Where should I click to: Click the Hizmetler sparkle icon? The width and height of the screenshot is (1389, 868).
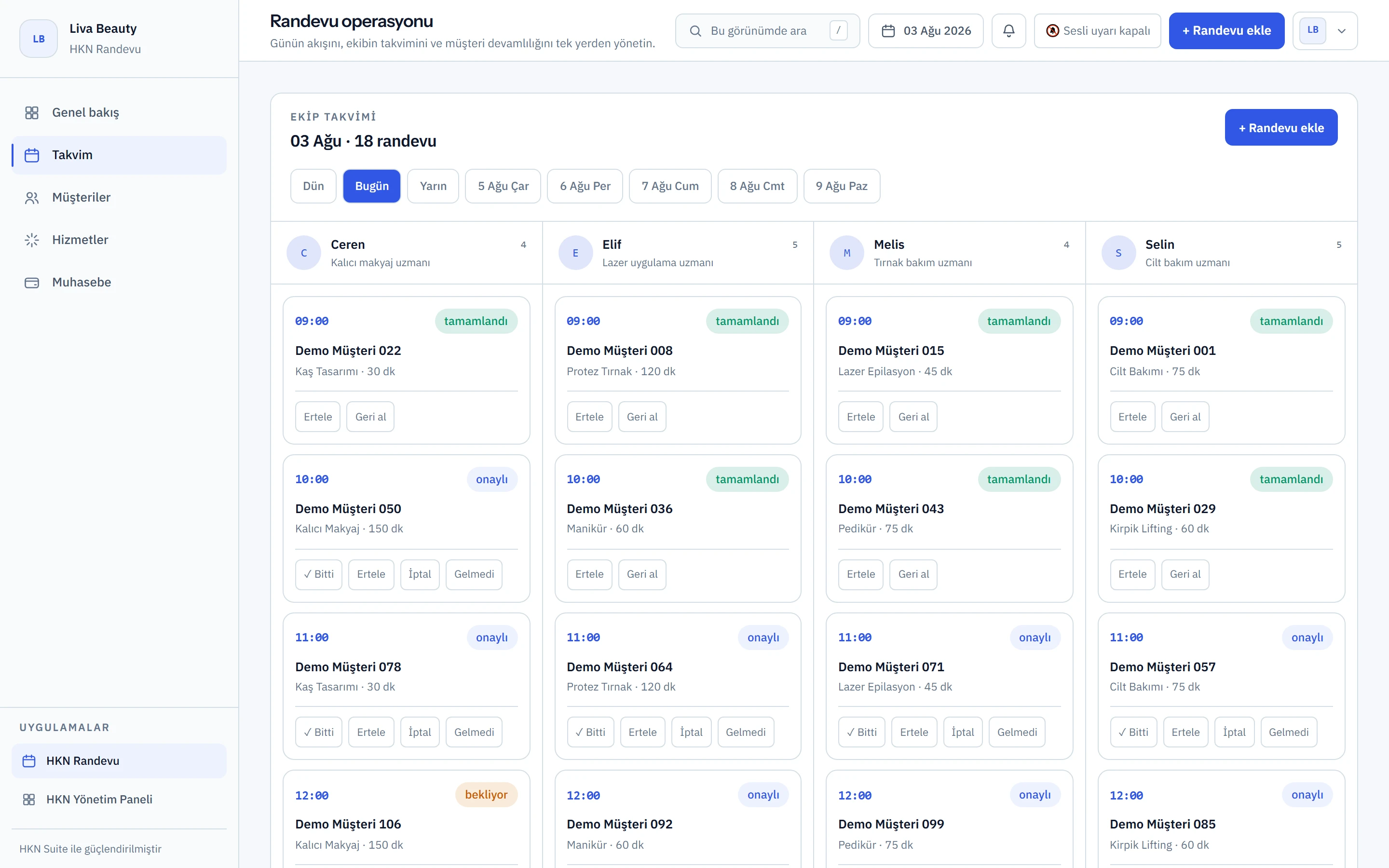(x=31, y=240)
